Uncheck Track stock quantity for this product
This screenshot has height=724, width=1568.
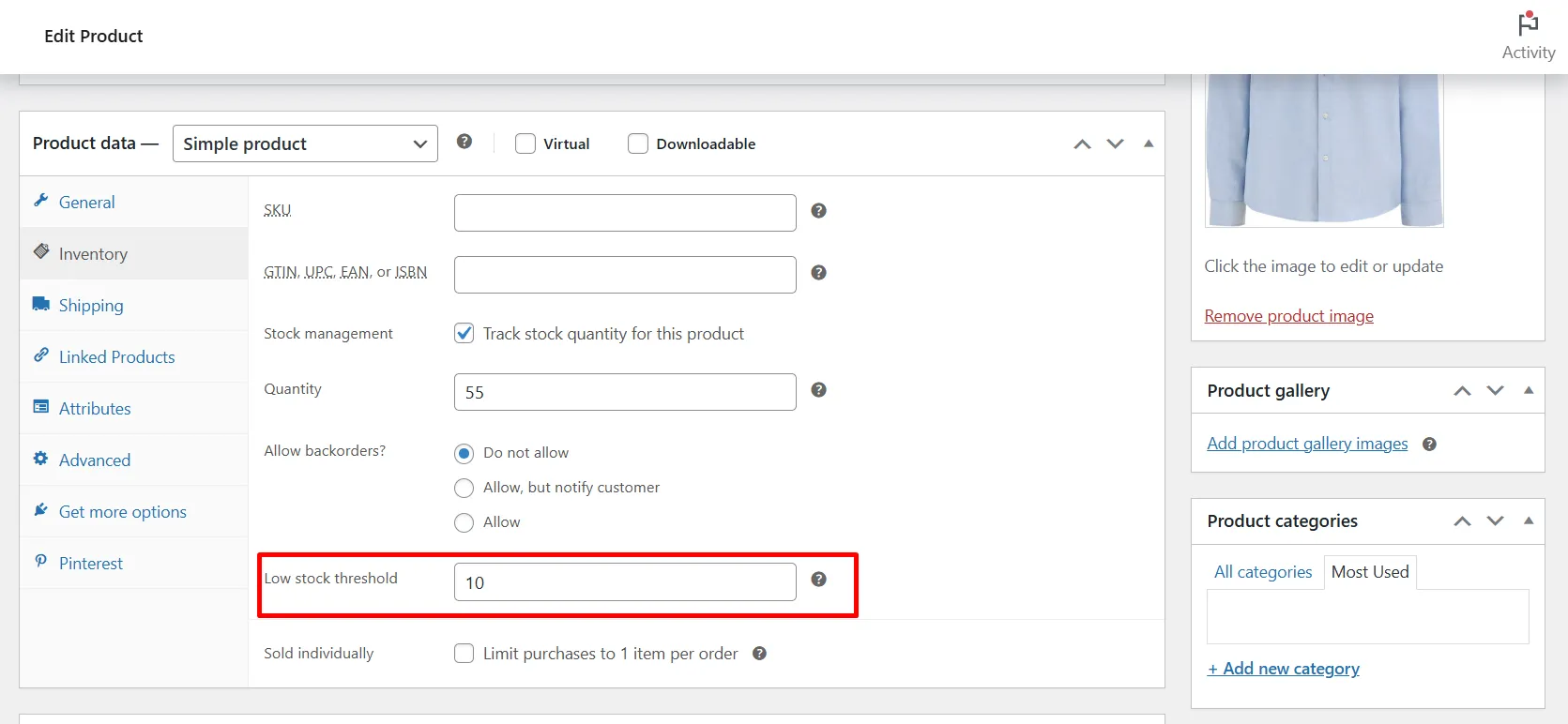464,334
